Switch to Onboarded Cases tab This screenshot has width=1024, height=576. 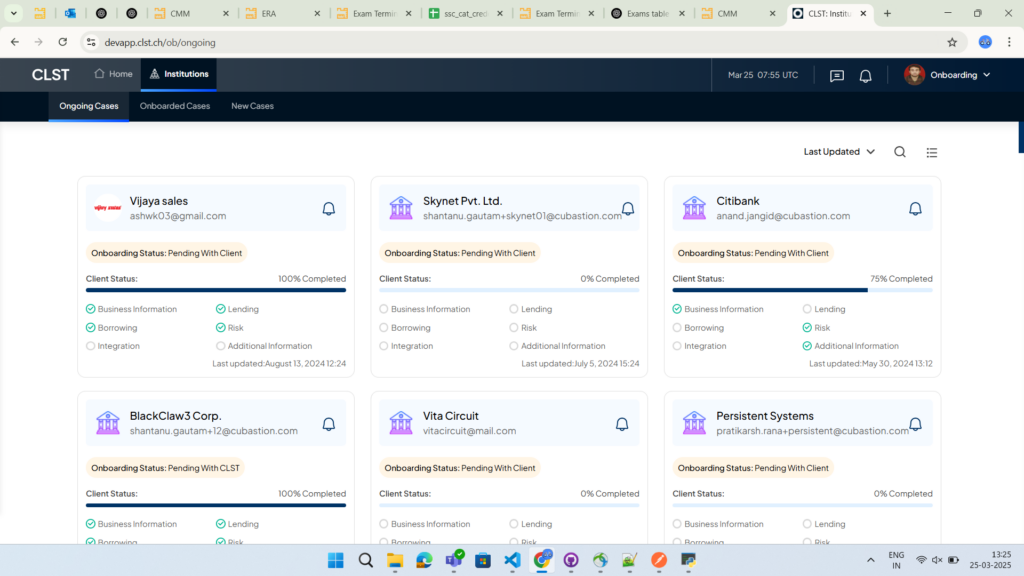point(175,106)
